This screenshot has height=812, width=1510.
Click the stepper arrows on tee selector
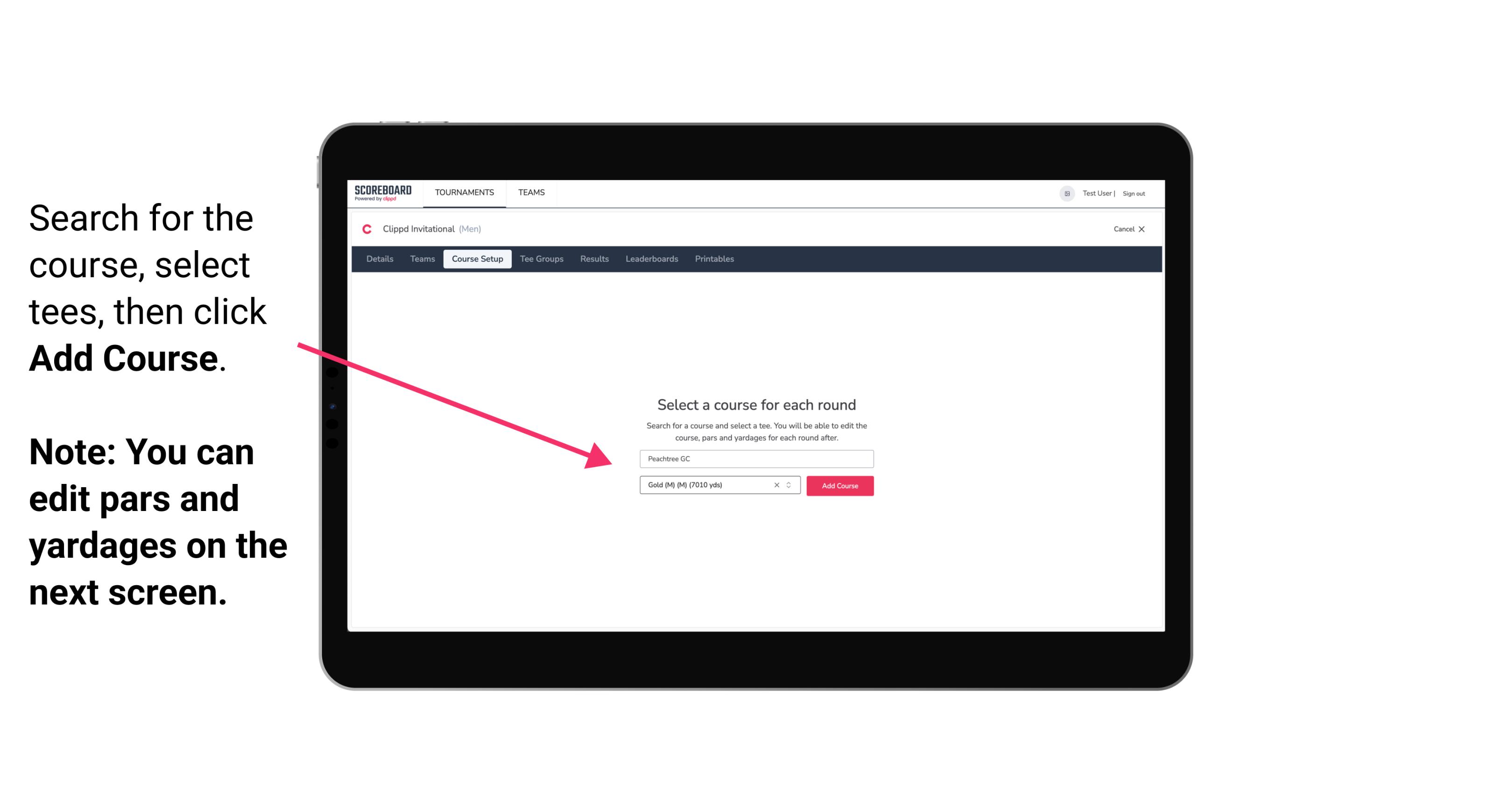click(790, 485)
